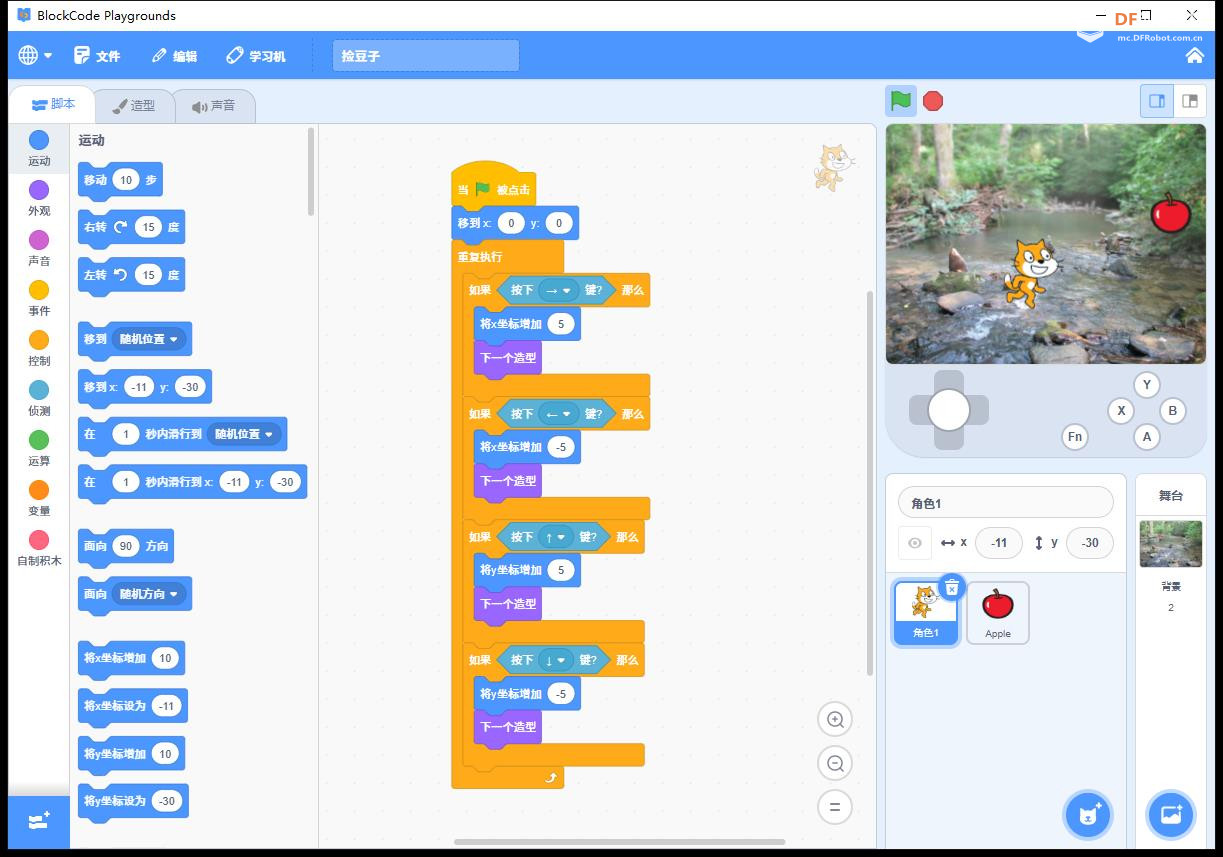This screenshot has height=857, width=1223.
Task: Click the 面向 90 方向 palette block
Action: (x=126, y=546)
